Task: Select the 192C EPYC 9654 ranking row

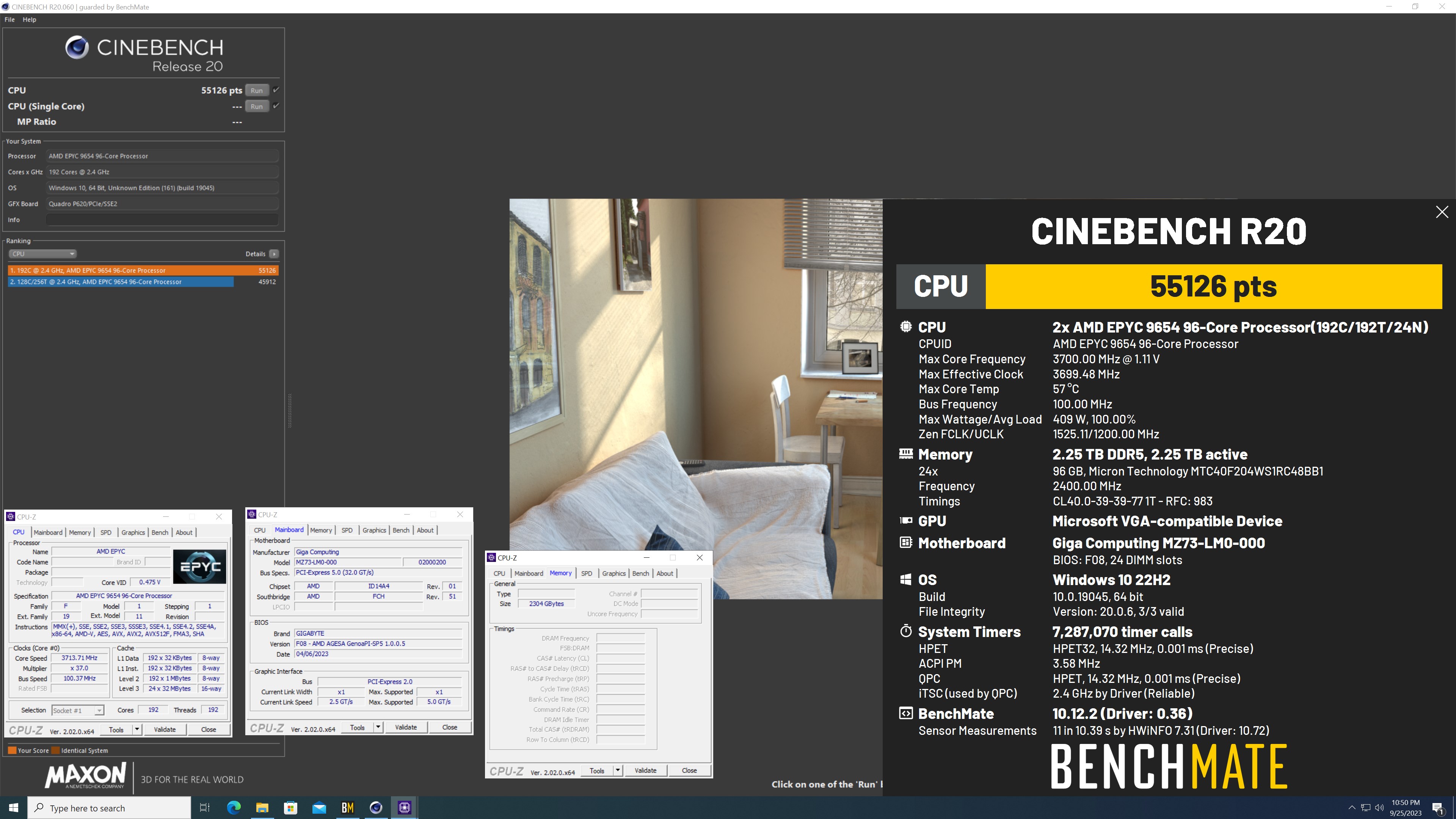Action: pos(143,270)
